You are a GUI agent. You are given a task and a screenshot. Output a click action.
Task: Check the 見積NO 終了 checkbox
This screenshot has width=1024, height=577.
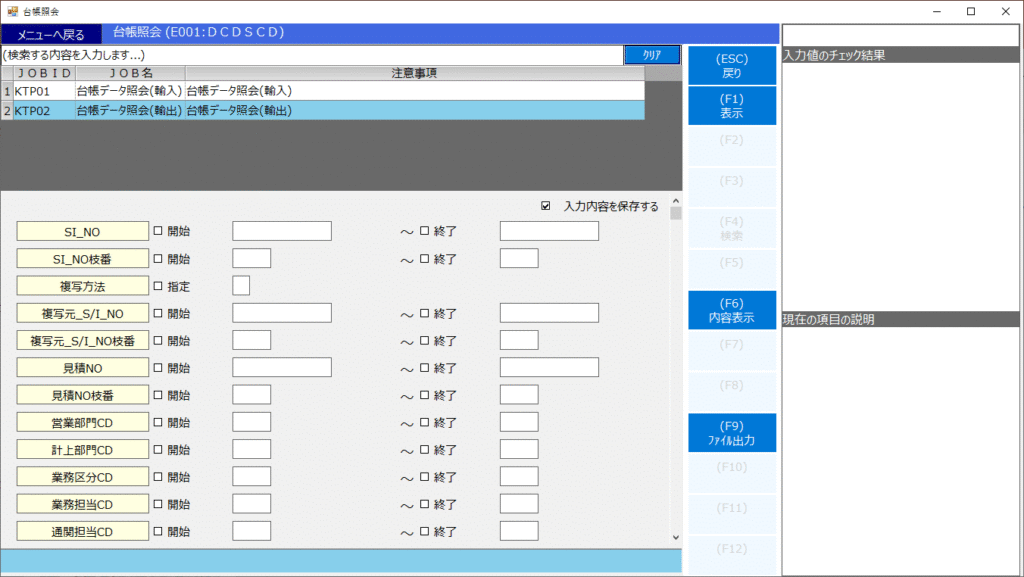pos(424,368)
